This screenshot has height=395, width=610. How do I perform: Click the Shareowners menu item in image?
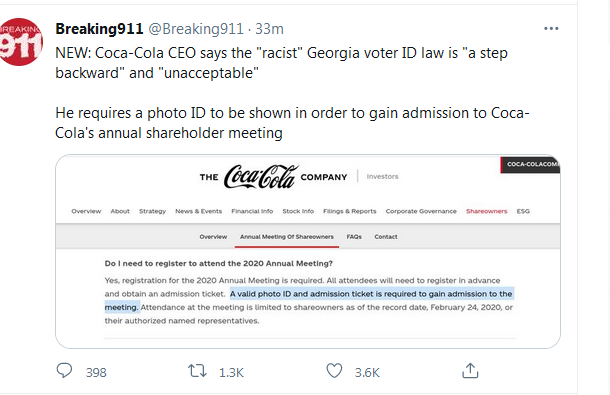(487, 211)
